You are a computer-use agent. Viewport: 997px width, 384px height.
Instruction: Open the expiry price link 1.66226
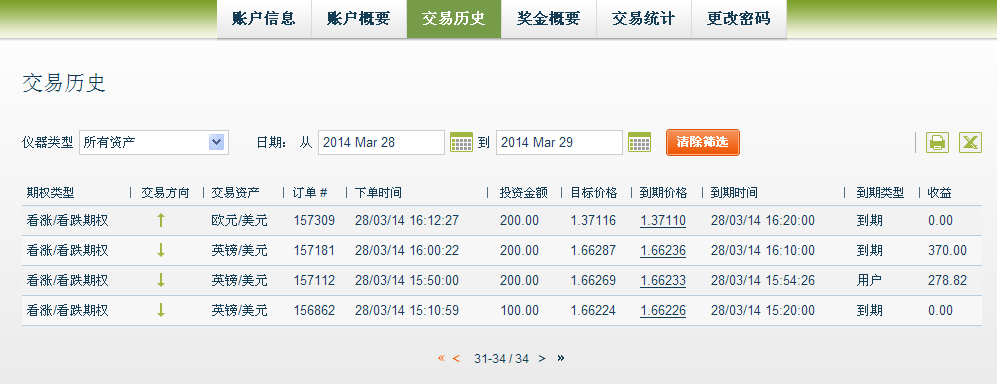(x=663, y=310)
